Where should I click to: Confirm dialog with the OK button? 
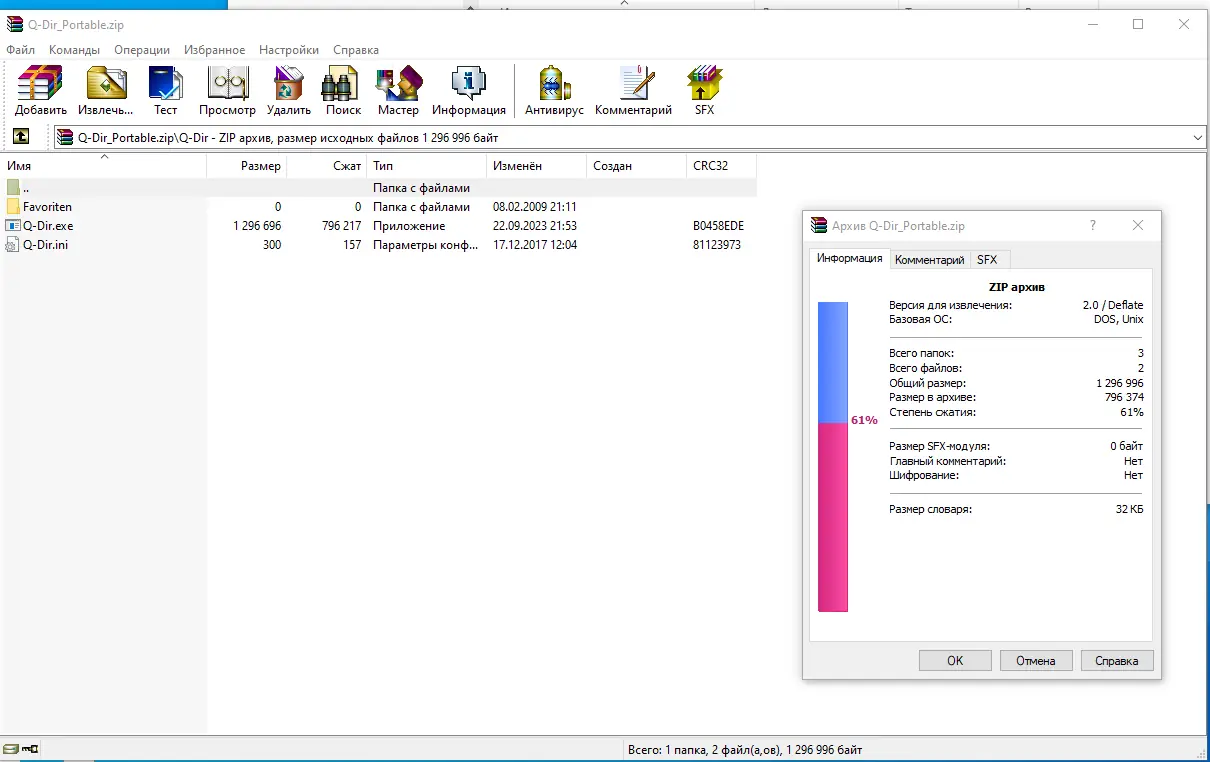coord(955,661)
